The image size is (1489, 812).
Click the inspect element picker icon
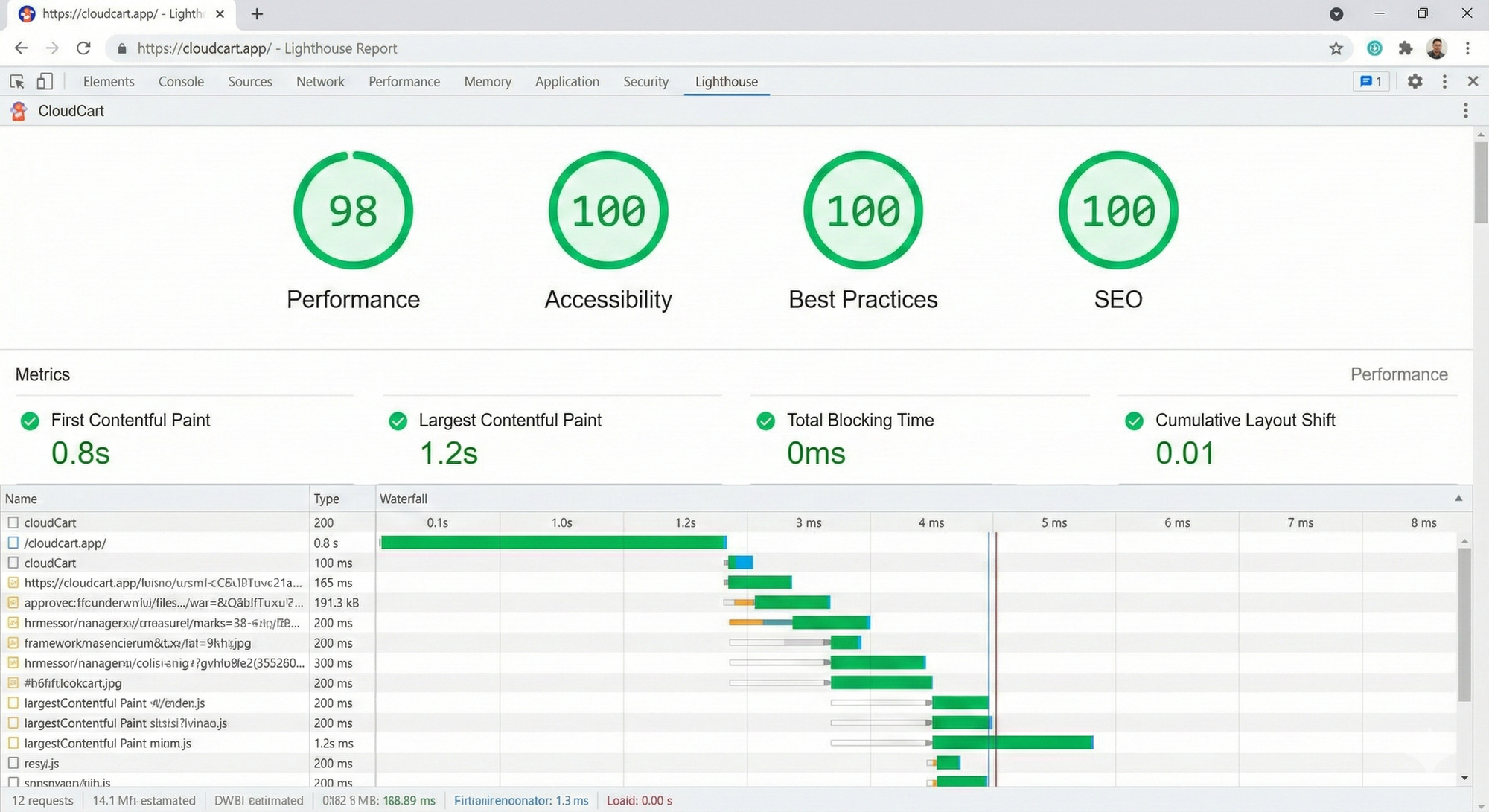click(16, 82)
